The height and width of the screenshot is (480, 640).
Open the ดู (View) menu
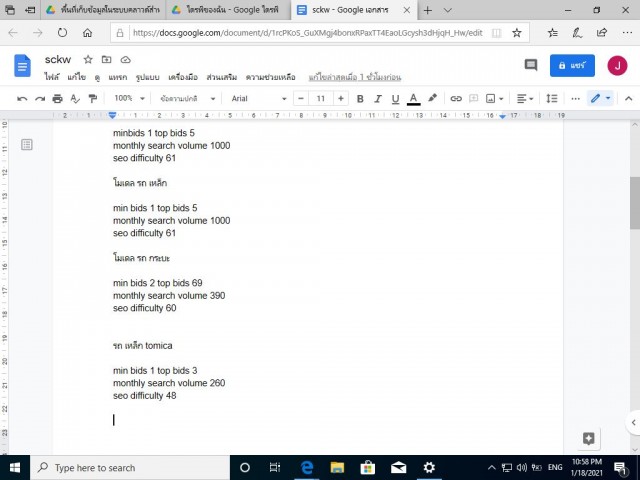coord(97,77)
